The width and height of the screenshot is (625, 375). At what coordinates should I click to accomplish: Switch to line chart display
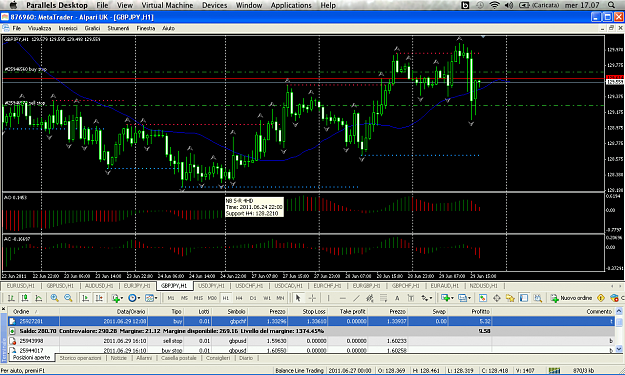(x=38, y=298)
